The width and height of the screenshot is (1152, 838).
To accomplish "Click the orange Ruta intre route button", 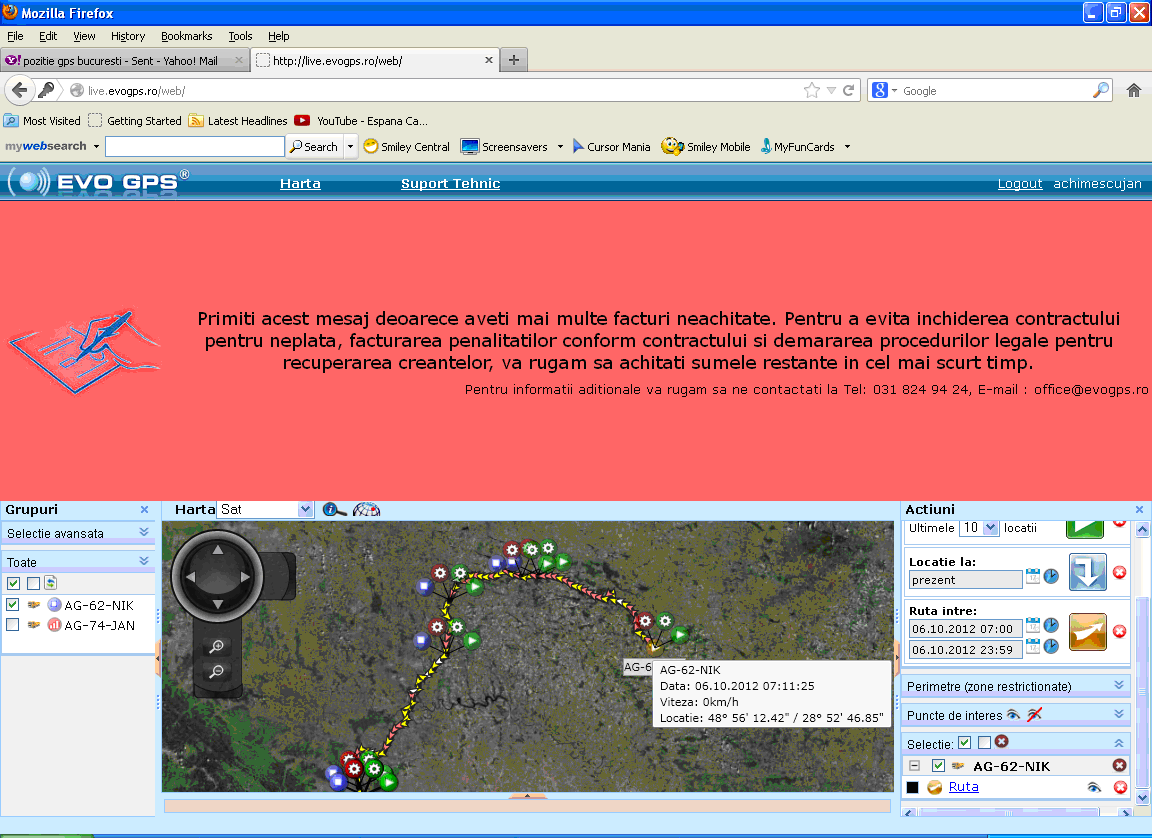I will point(1087,632).
